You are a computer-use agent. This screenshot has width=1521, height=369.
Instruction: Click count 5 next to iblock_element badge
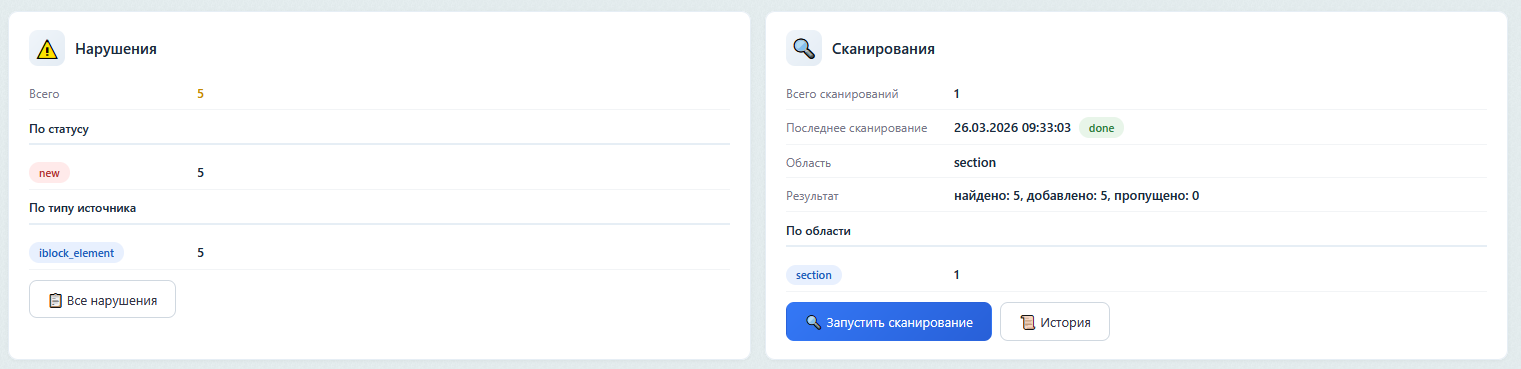click(200, 253)
